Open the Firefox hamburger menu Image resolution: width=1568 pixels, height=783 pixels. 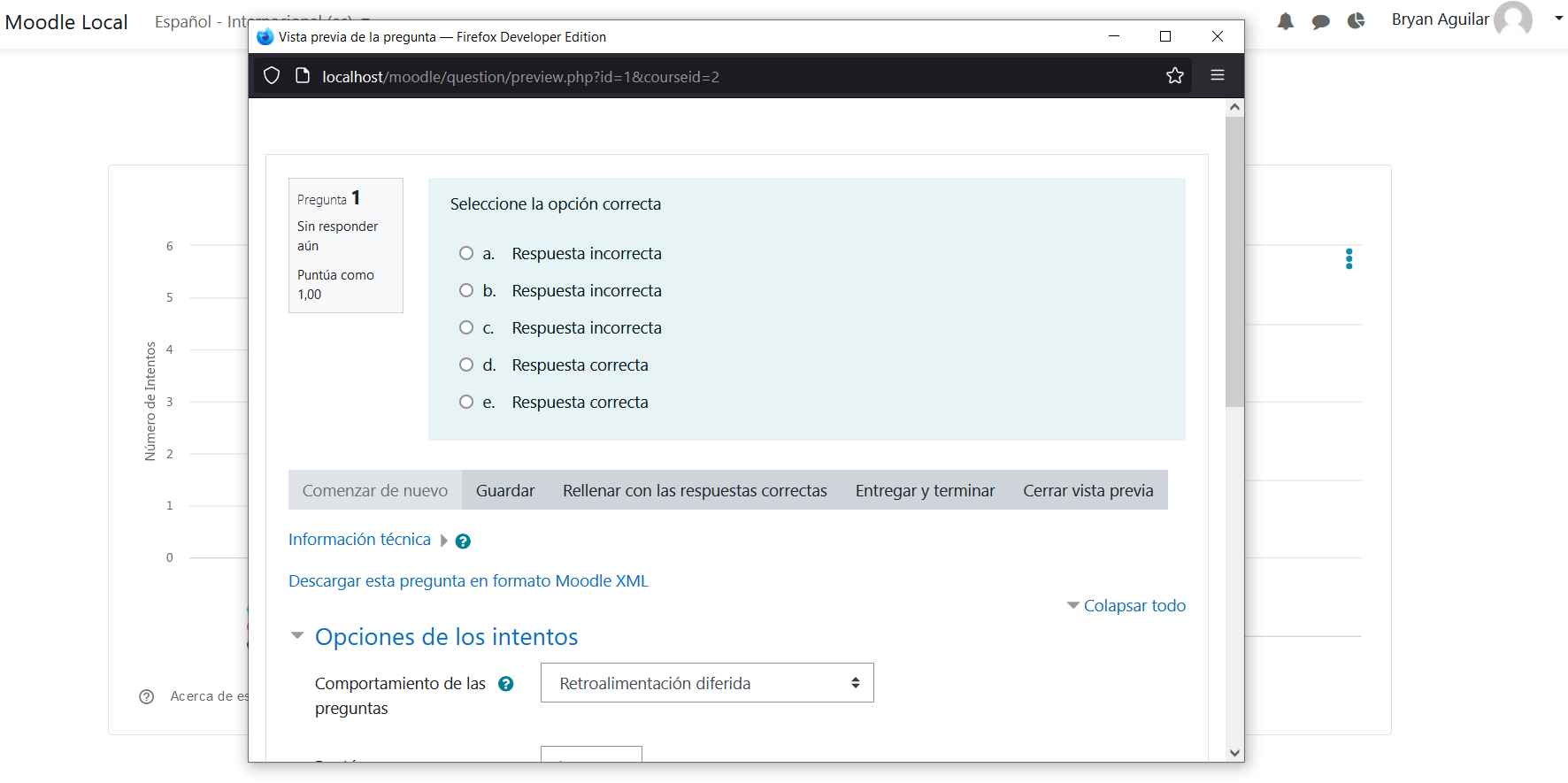pyautogui.click(x=1218, y=76)
